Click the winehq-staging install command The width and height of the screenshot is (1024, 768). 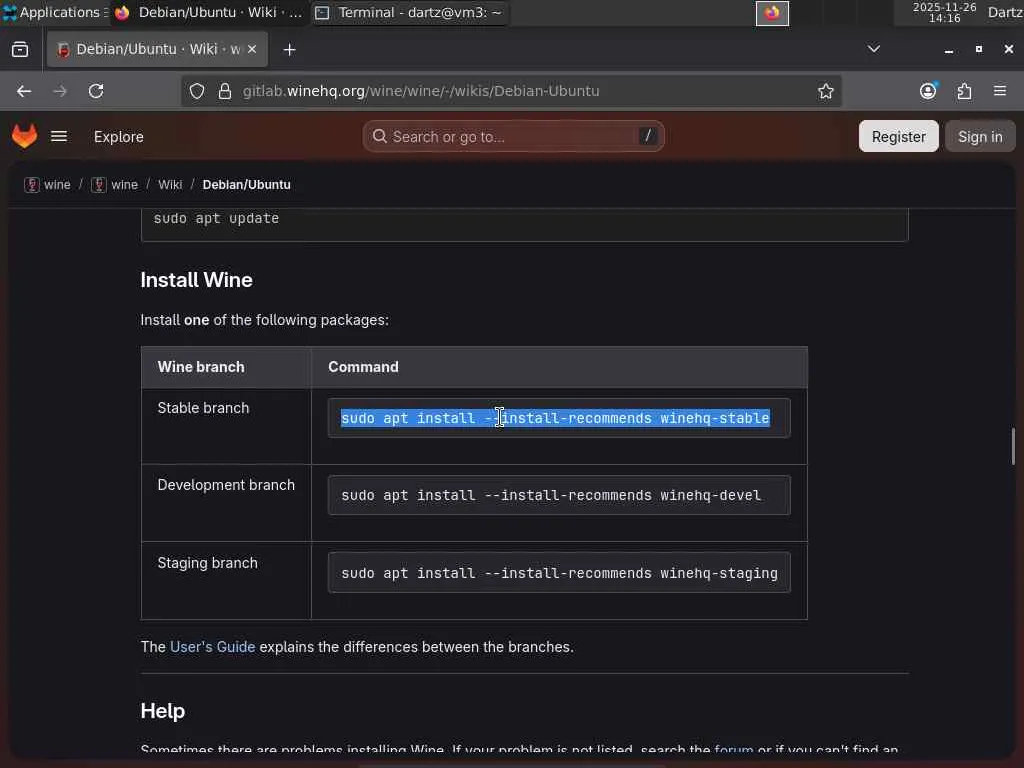pos(559,573)
